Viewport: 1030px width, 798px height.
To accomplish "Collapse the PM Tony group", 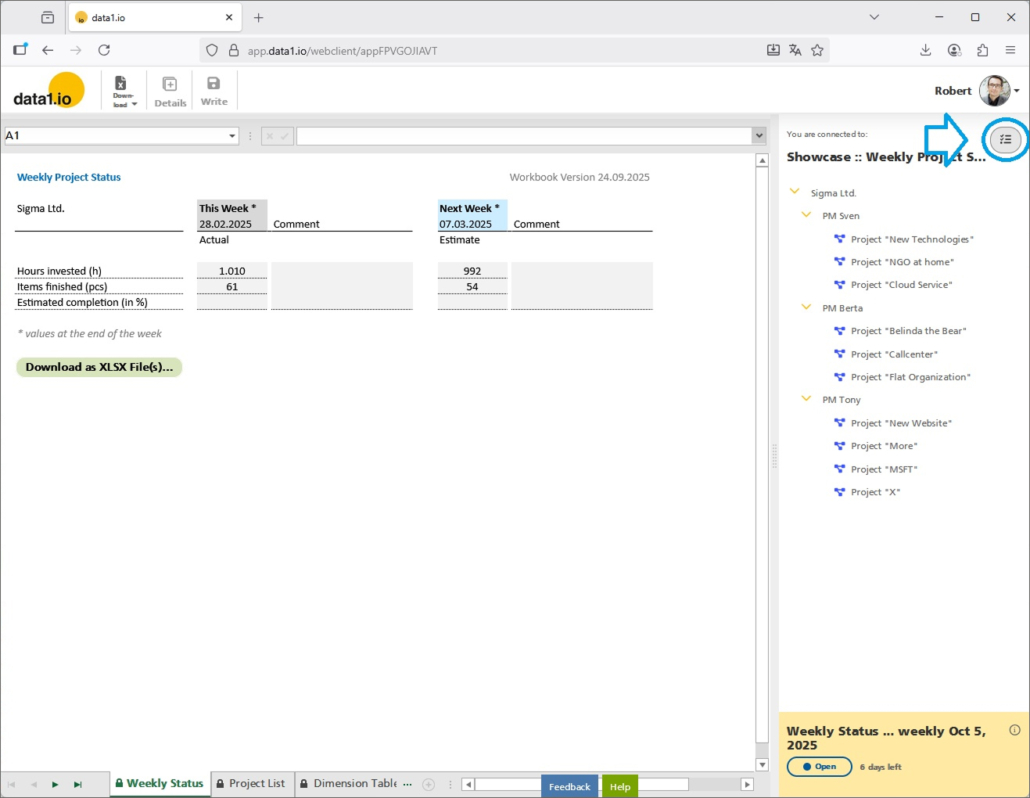I will [806, 400].
